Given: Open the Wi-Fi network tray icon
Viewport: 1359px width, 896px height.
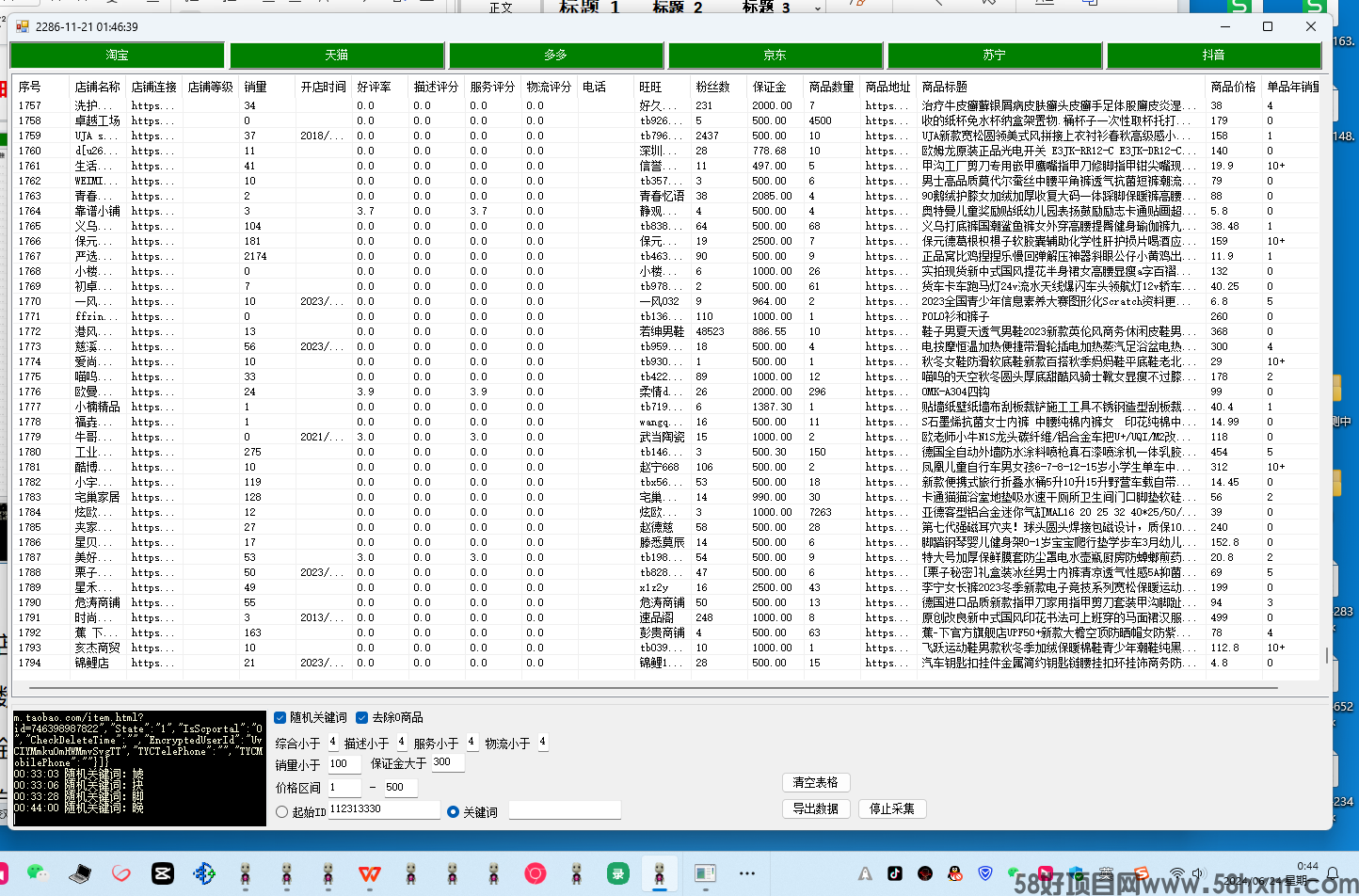Looking at the screenshot, I should point(1176,873).
